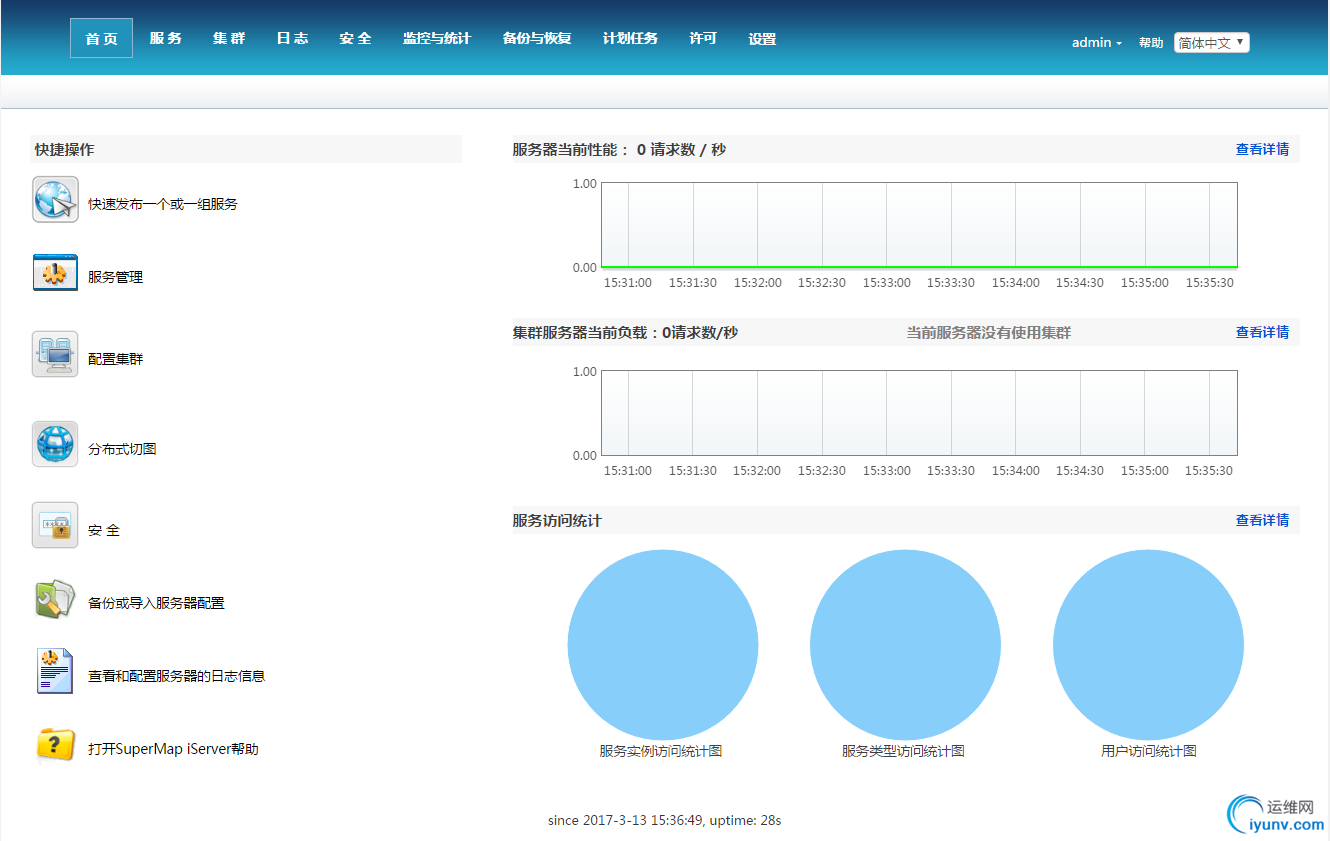This screenshot has height=841, width=1330.
Task: Open 打开SuperMap iServer帮助 link
Action: point(174,749)
